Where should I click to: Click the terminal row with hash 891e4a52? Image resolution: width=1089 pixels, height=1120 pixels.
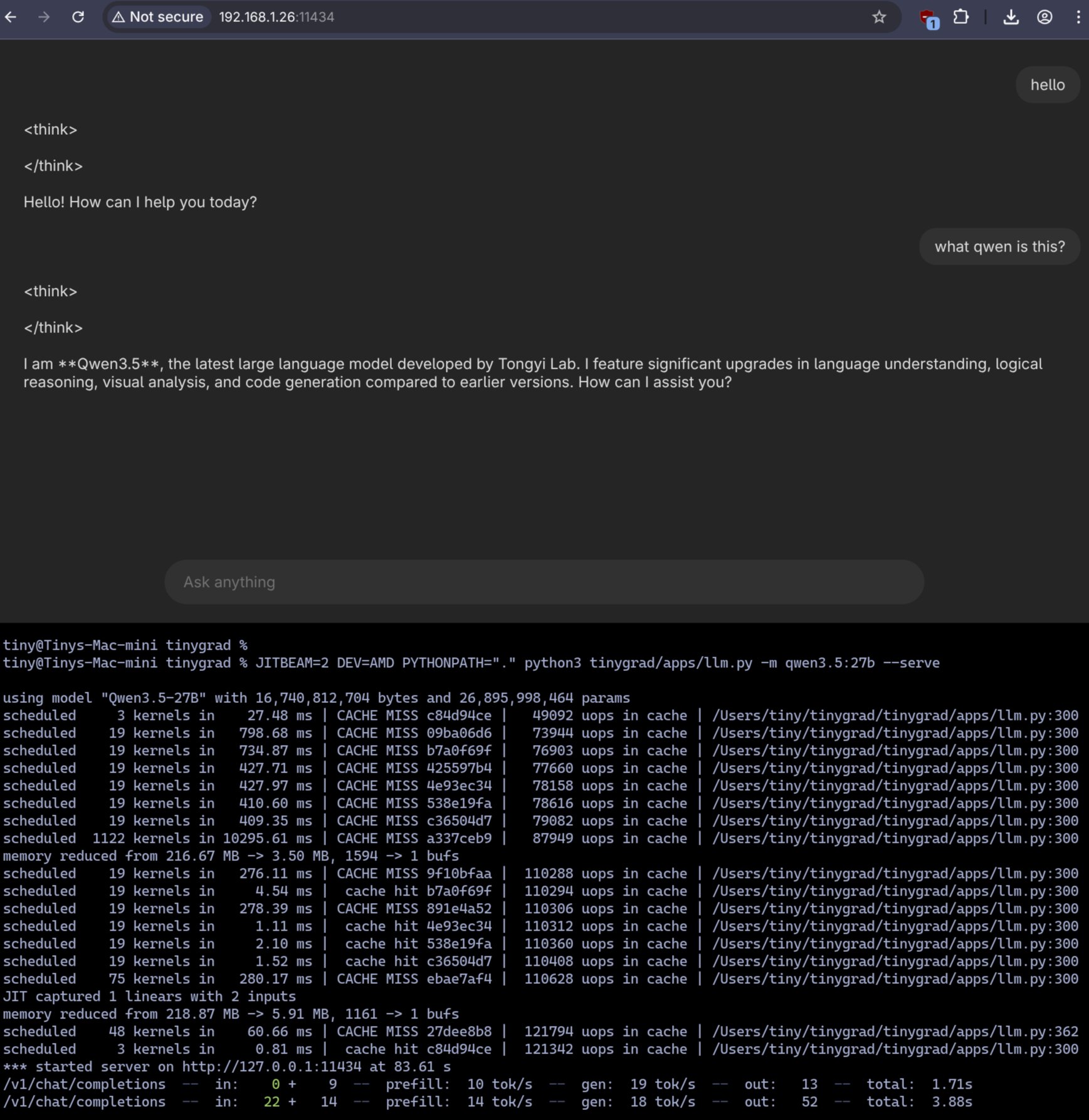(x=540, y=909)
